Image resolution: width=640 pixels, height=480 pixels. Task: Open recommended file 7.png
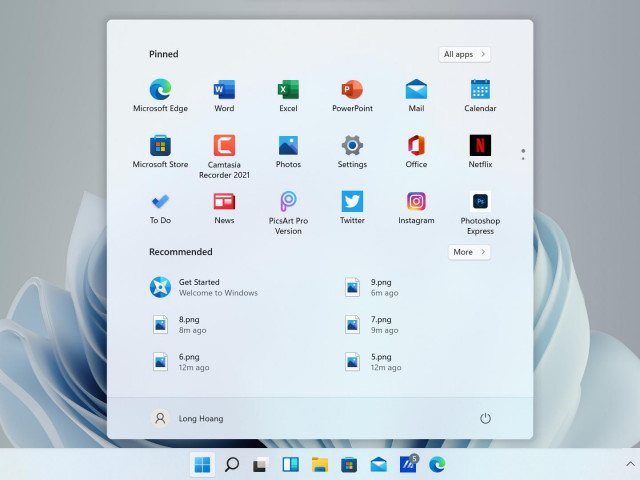(x=371, y=325)
